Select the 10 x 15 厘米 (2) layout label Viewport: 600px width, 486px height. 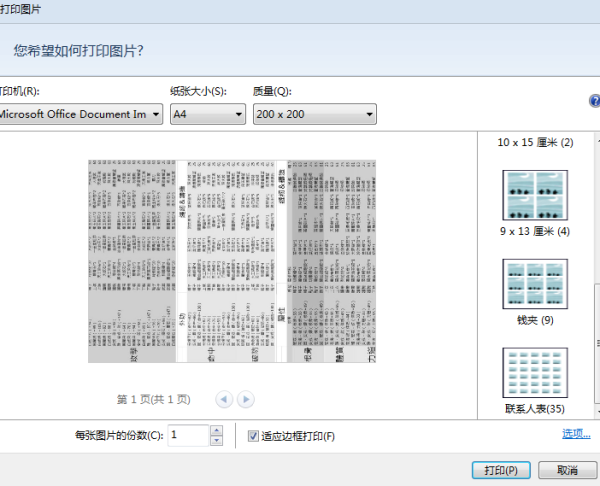(x=535, y=143)
